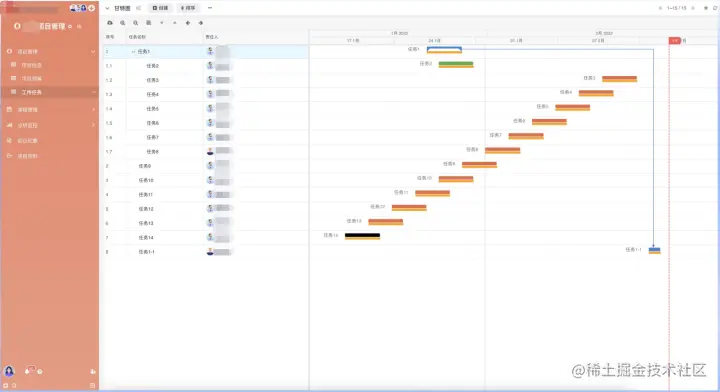Click the bottom-left corner square icon in sidebar
Screen dimensions: 720x392
coord(6,386)
